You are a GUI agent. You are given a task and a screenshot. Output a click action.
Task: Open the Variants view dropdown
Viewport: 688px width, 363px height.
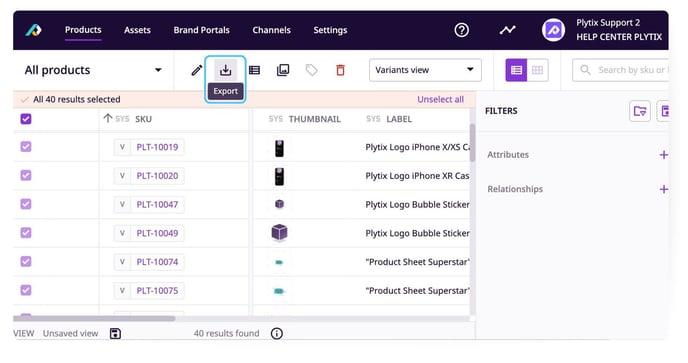pyautogui.click(x=425, y=70)
